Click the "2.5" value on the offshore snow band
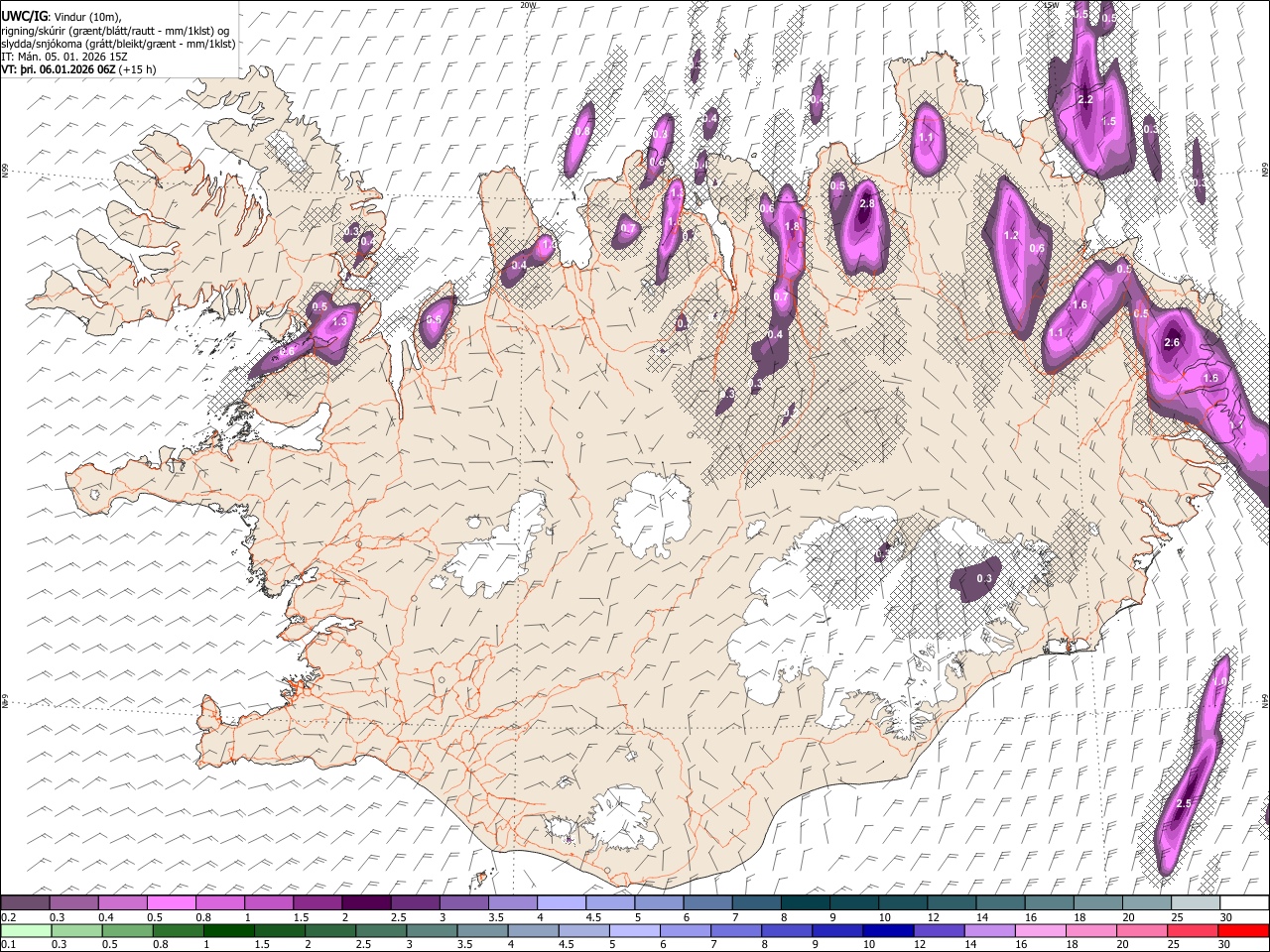 1183,804
